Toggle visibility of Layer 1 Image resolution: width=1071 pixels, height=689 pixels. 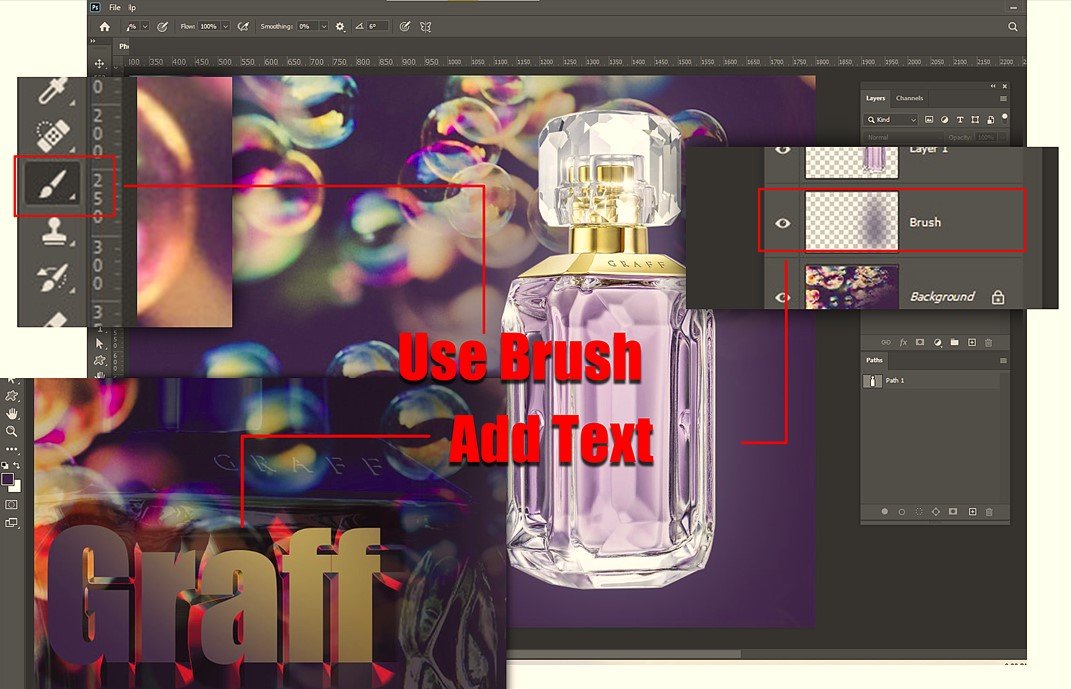(x=783, y=150)
